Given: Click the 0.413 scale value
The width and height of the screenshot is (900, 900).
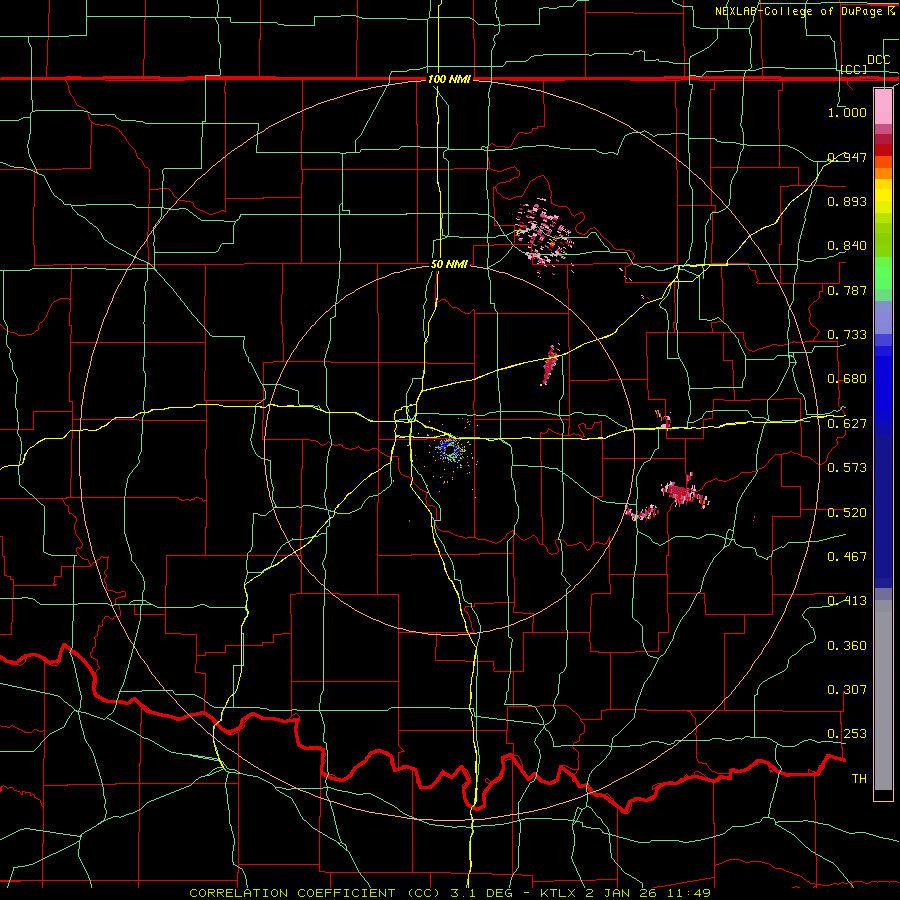Looking at the screenshot, I should pos(847,601).
